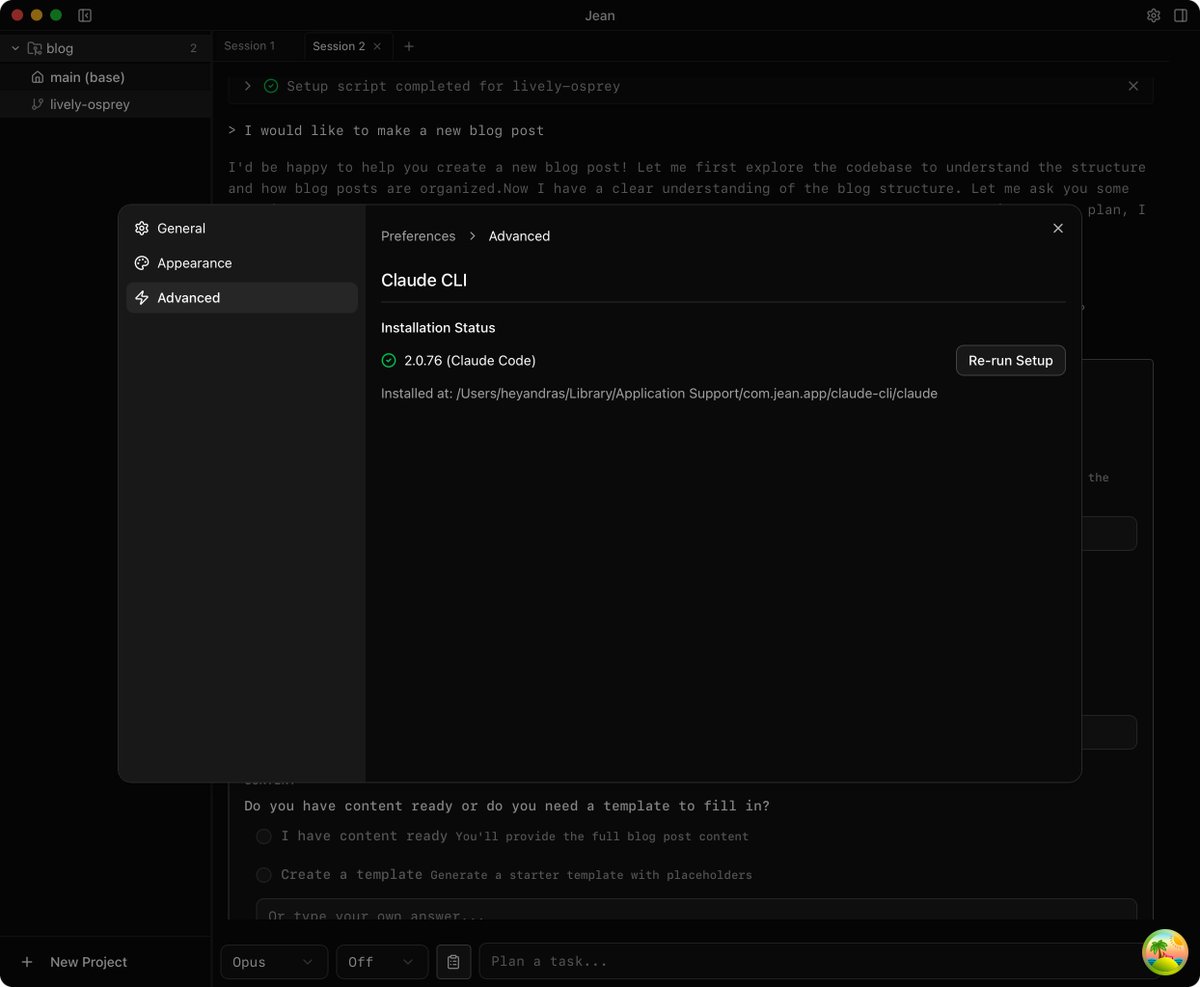Image resolution: width=1200 pixels, height=987 pixels.
Task: Click the blog project folder icon
Action: [x=35, y=48]
